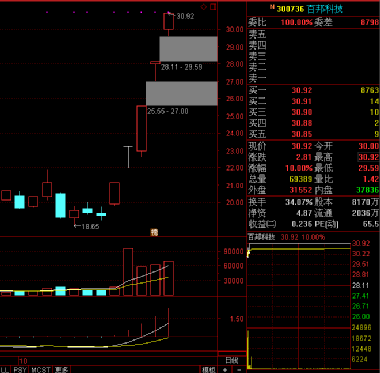
Task: Click the magenta arrow marker at 30.92 high
Action: 170,13
